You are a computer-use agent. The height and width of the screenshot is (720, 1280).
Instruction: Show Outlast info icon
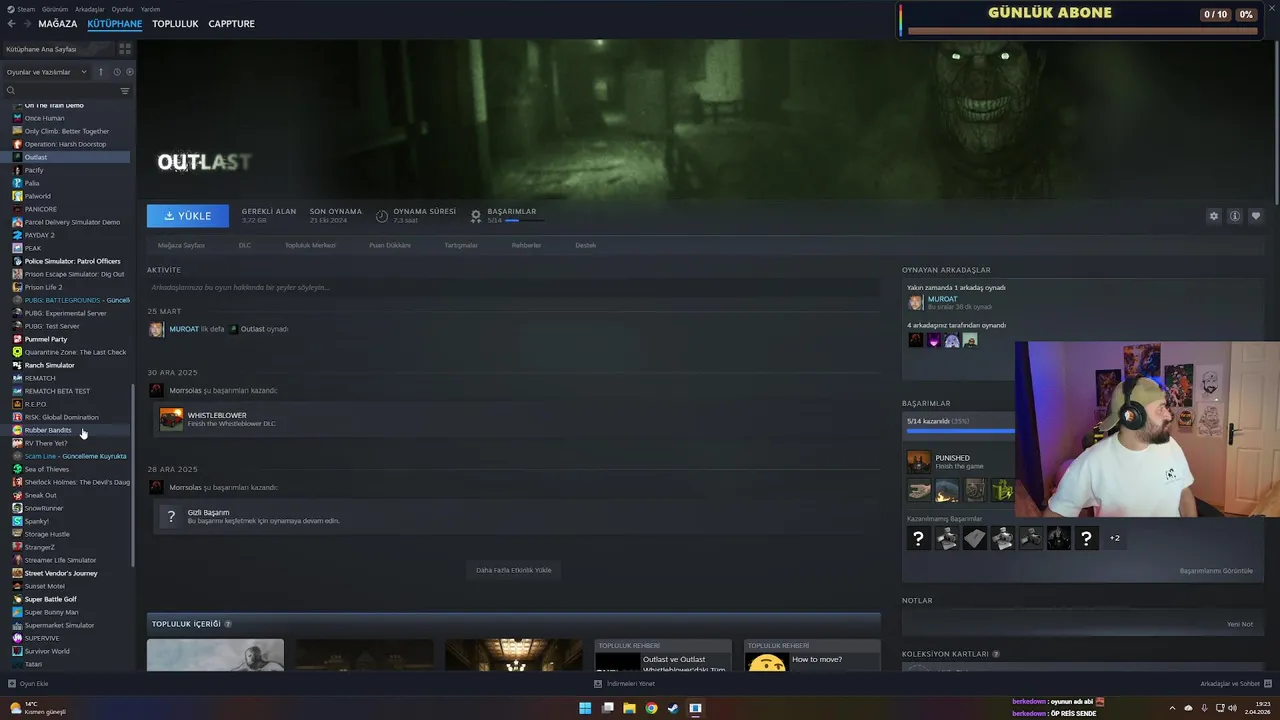click(1235, 216)
